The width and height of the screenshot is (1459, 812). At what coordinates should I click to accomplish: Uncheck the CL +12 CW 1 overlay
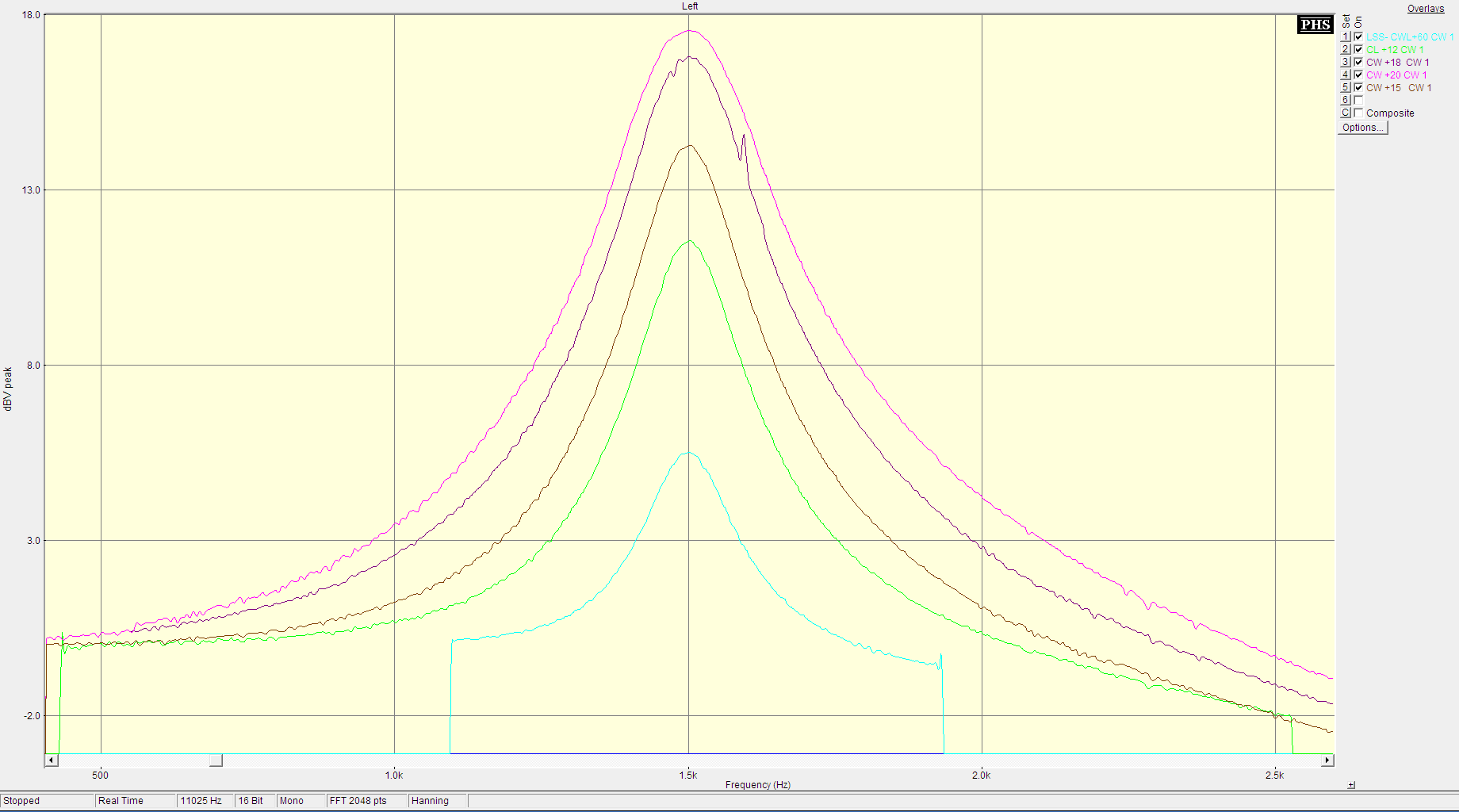[x=1358, y=50]
